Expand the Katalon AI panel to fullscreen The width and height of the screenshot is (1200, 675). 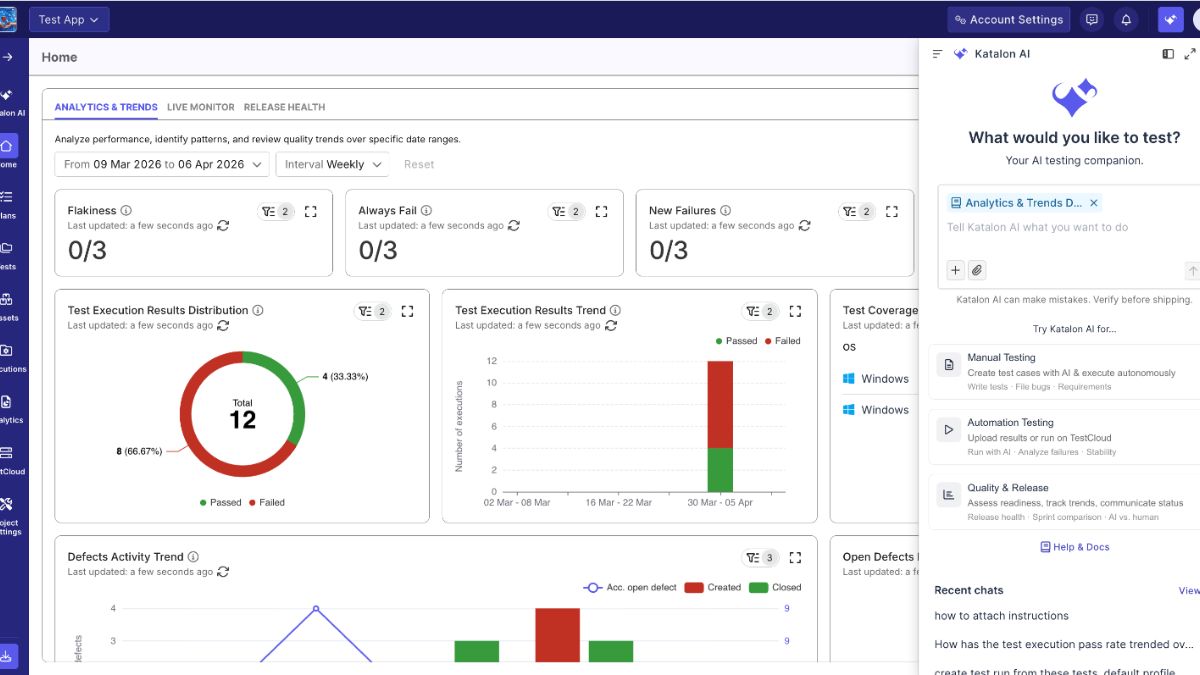[x=1190, y=54]
